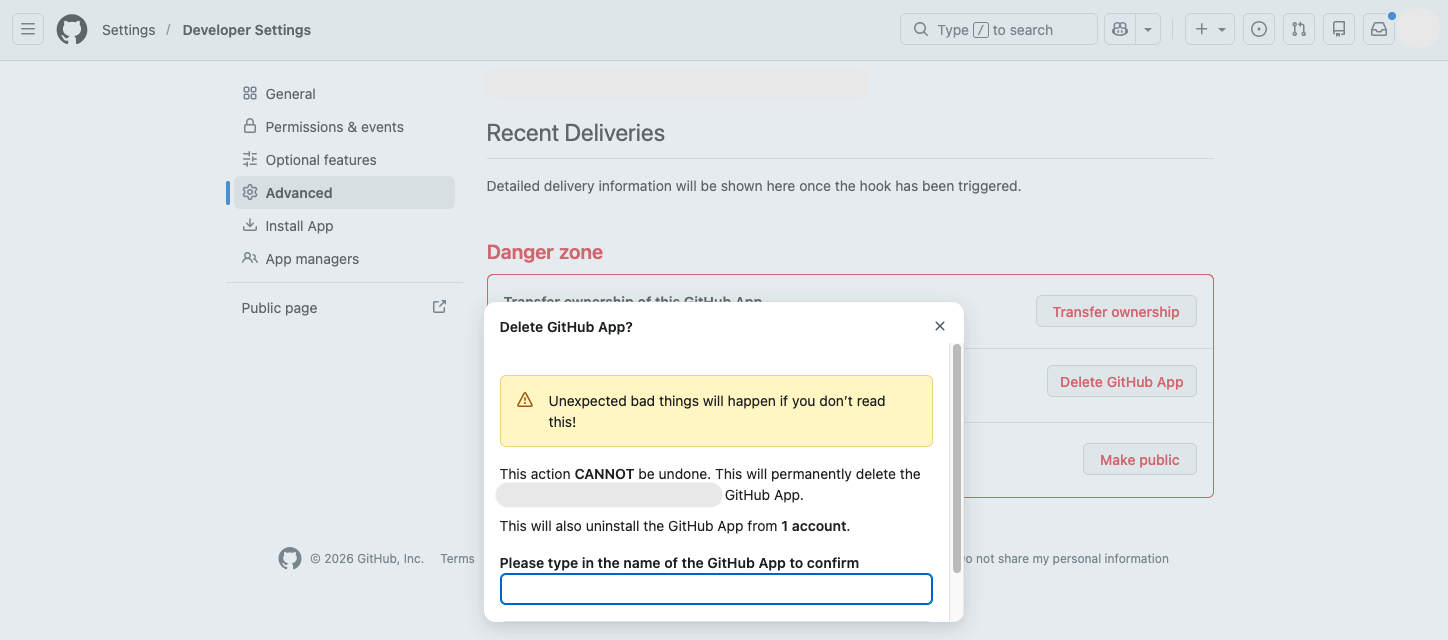Open the user avatar menu

point(1417,28)
